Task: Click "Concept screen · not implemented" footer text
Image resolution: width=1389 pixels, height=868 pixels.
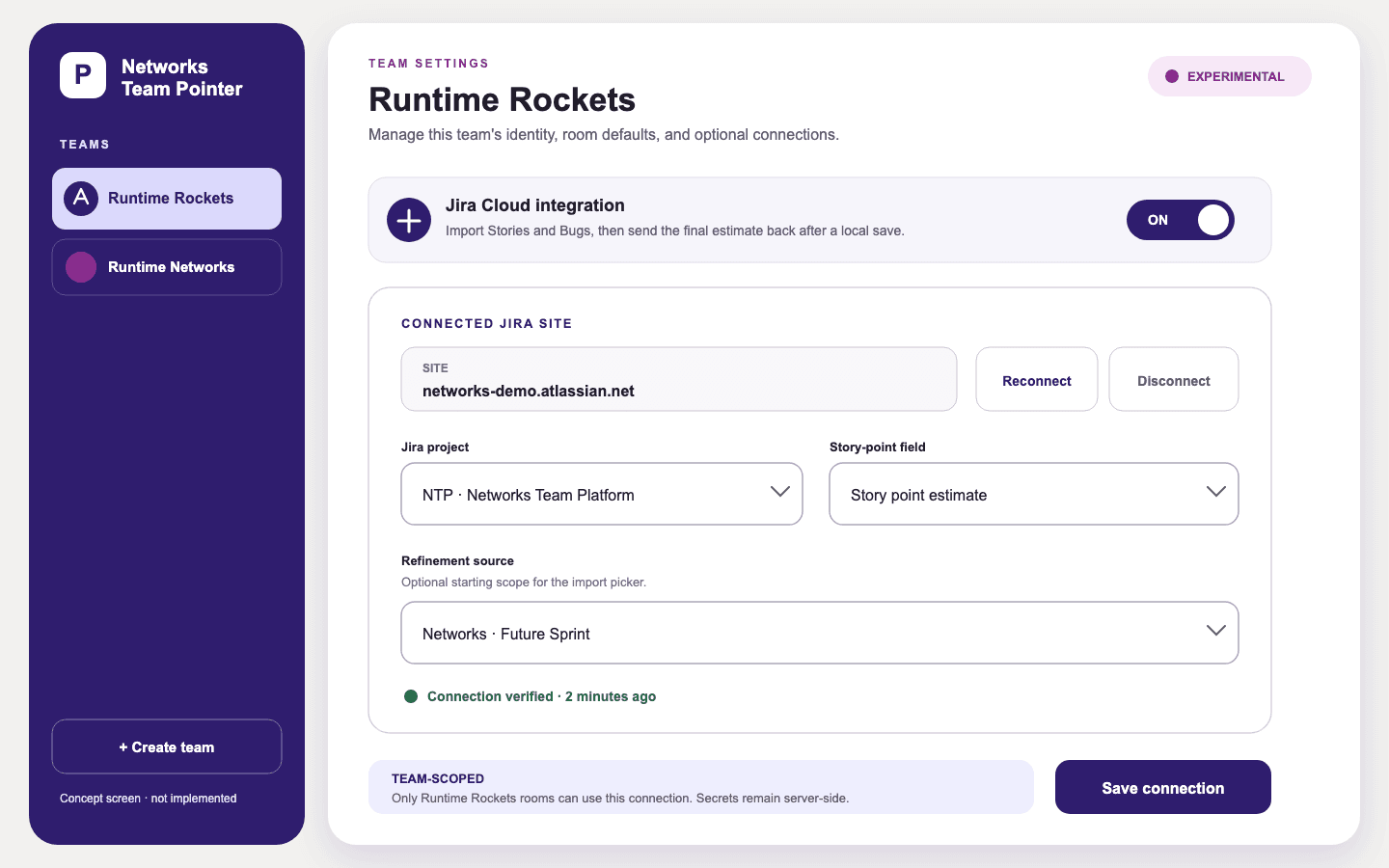Action: (149, 799)
